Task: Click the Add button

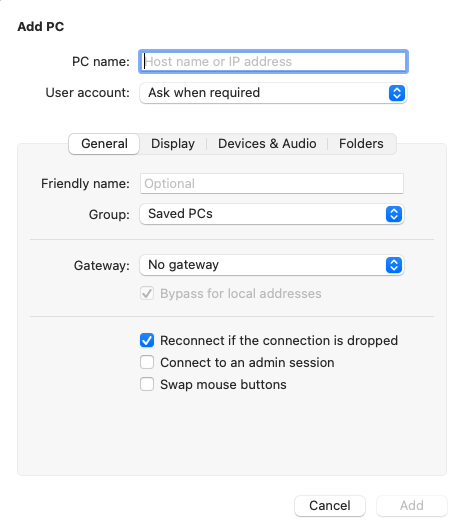Action: click(412, 506)
